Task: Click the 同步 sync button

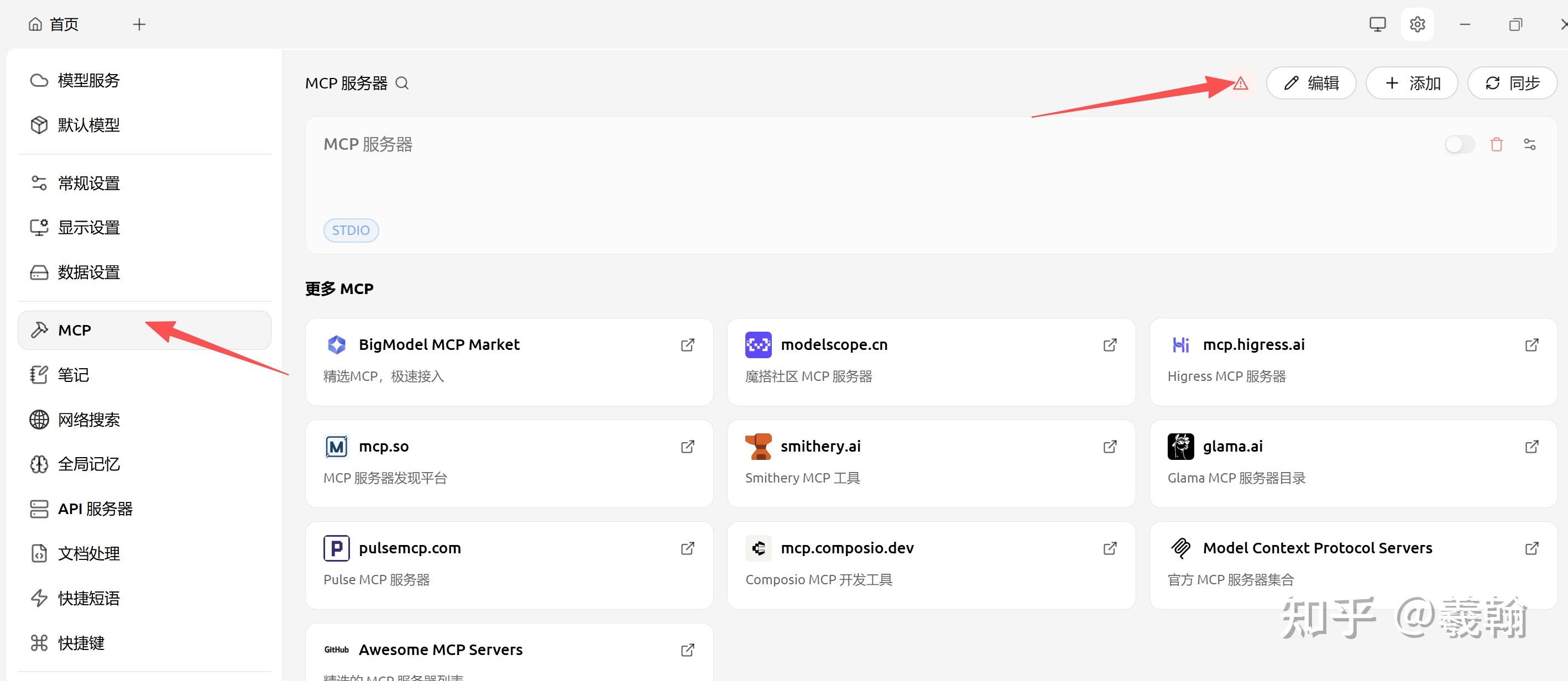Action: tap(1512, 83)
